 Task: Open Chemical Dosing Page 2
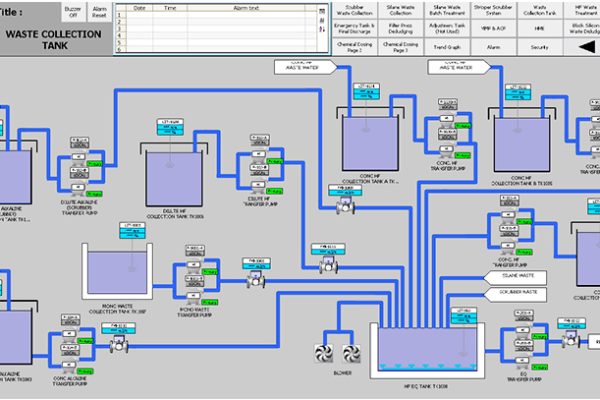pos(355,47)
